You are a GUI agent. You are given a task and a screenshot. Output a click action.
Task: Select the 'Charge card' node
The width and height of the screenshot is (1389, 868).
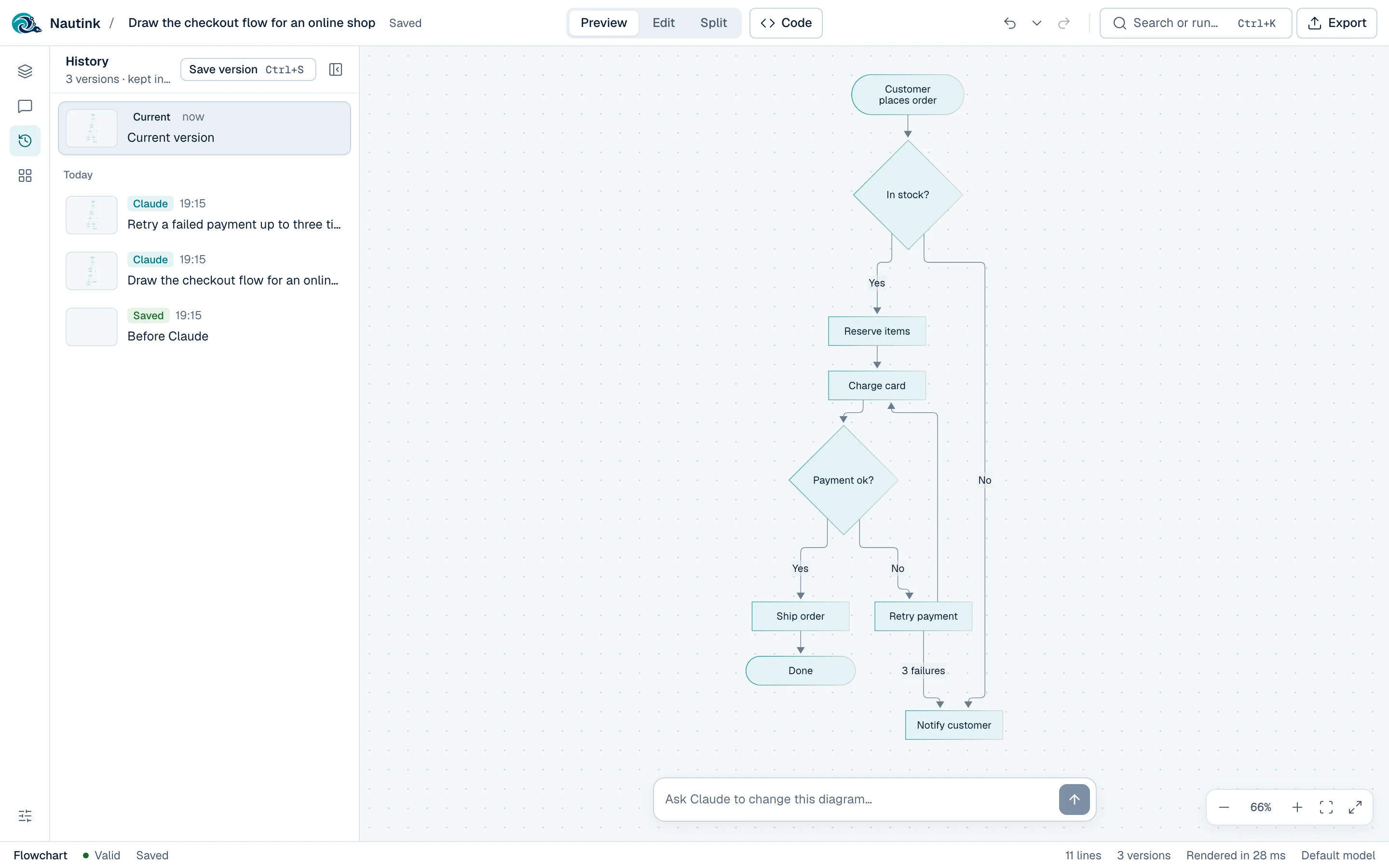click(x=876, y=386)
